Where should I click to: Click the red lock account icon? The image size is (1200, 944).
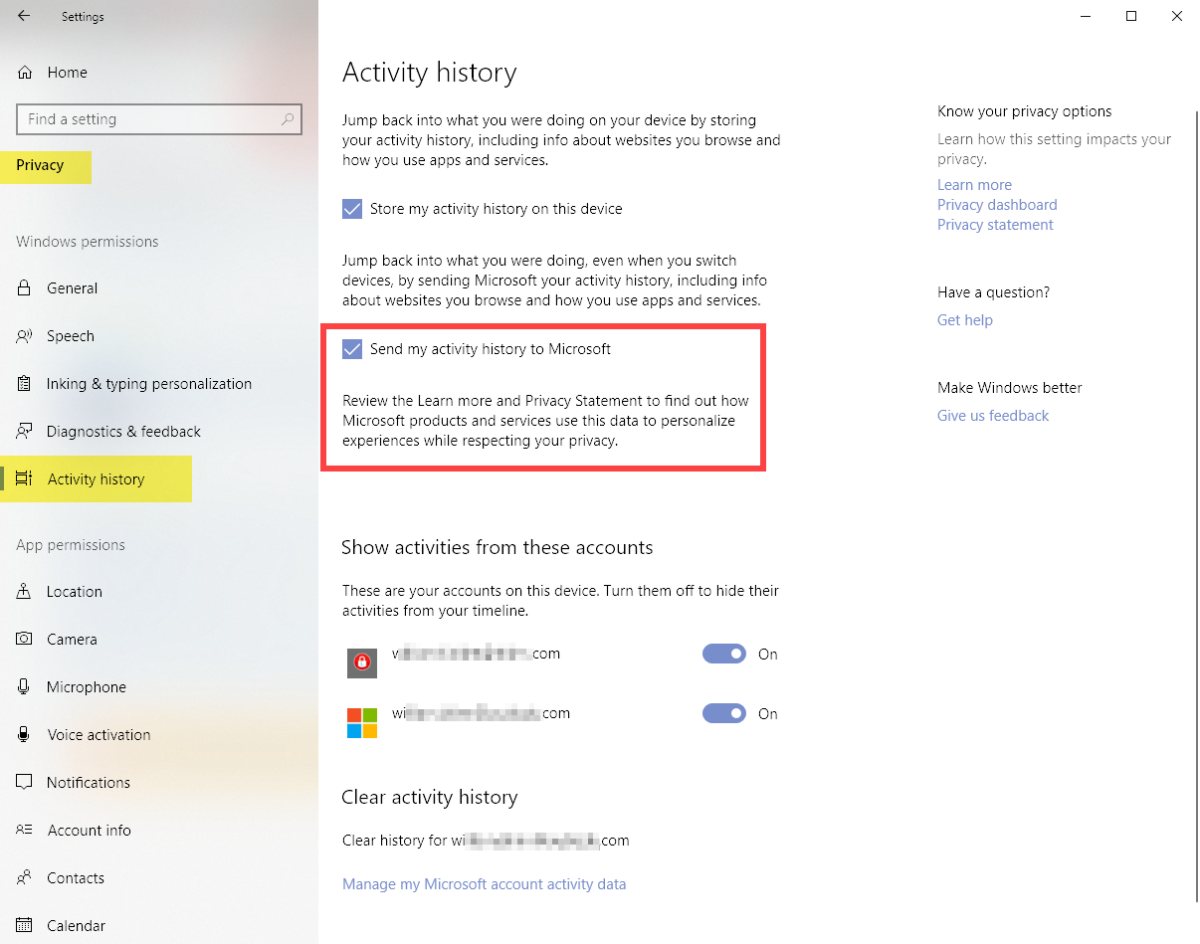(362, 662)
